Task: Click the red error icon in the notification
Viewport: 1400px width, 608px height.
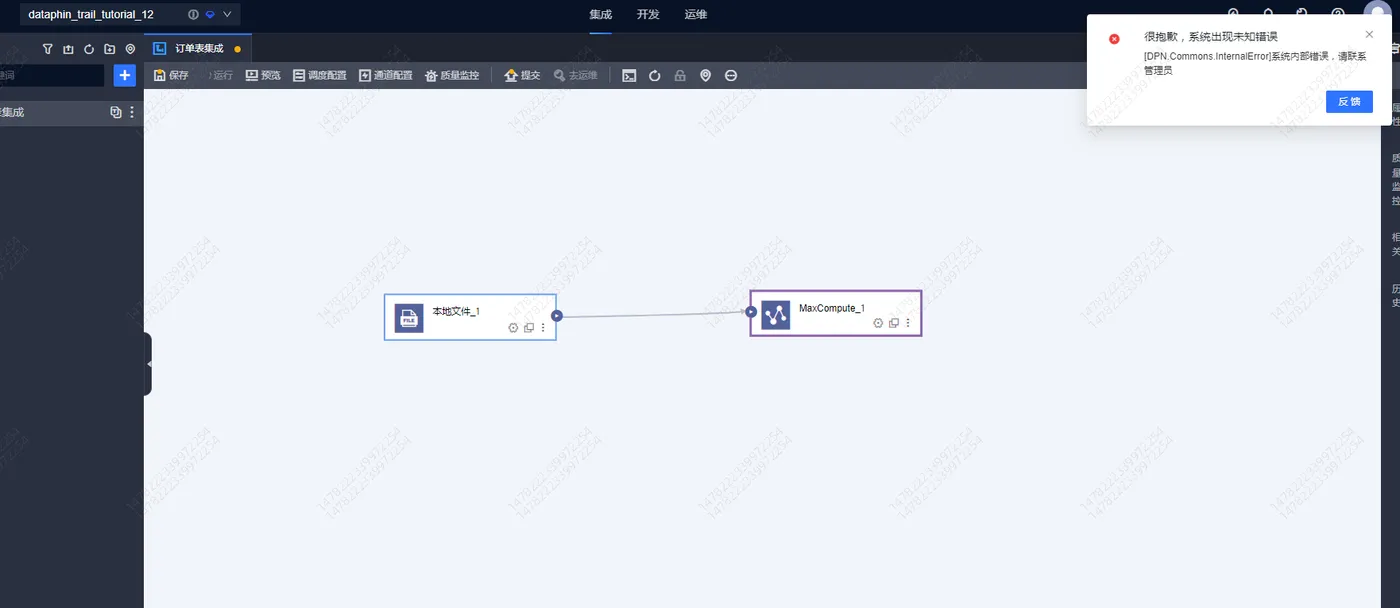Action: [x=1114, y=39]
